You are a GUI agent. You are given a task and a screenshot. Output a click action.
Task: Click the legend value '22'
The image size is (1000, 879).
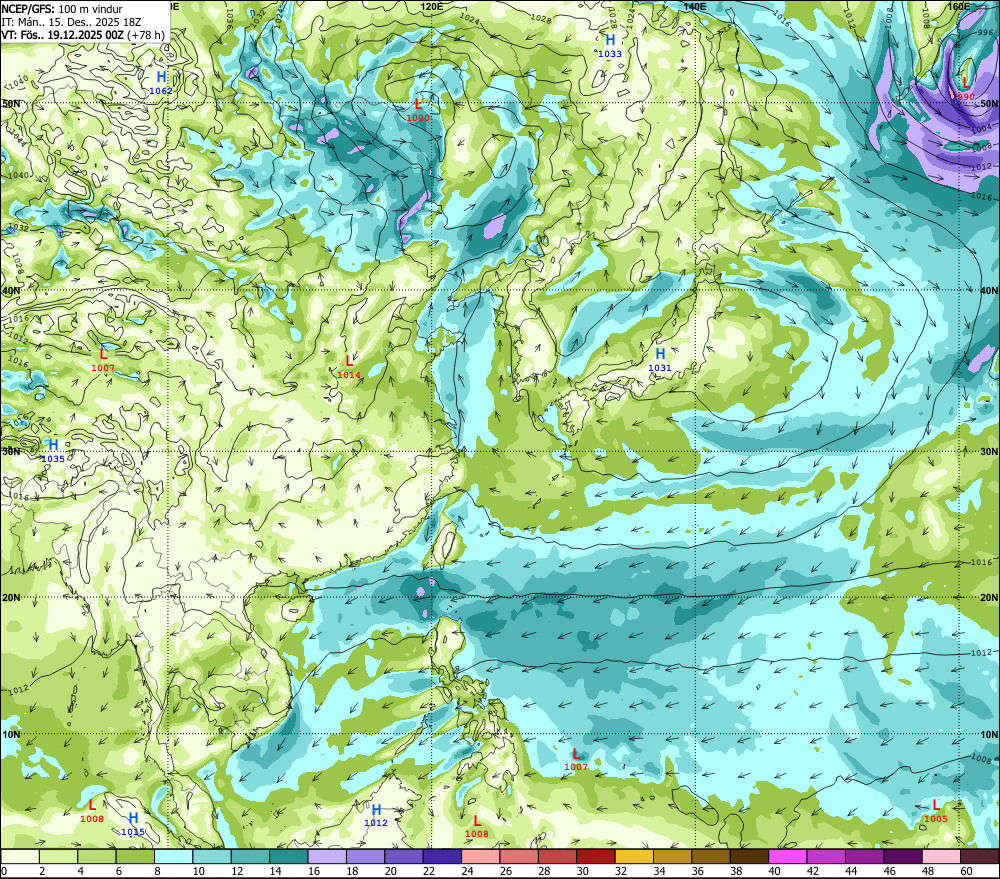(x=429, y=871)
